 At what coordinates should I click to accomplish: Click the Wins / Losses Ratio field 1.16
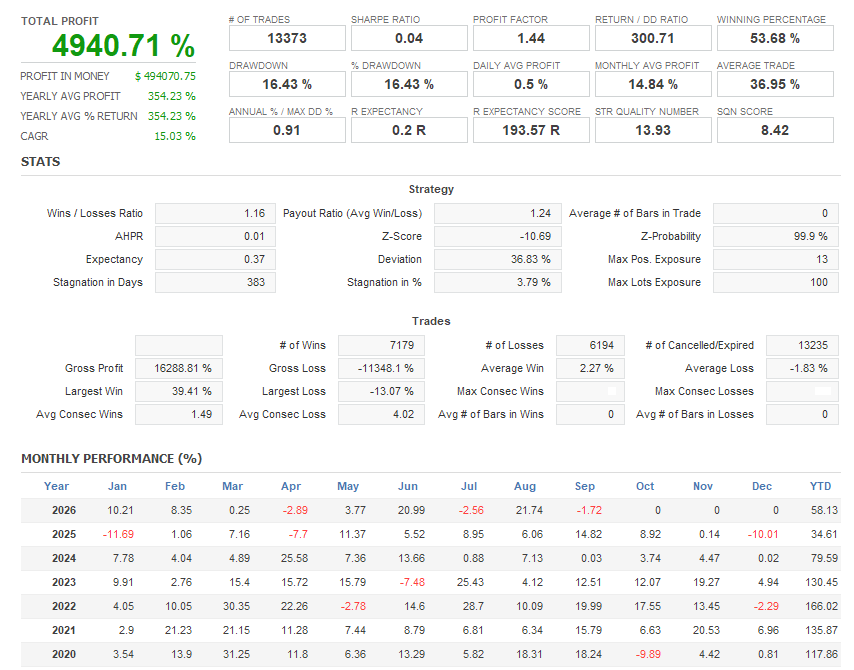coord(215,214)
